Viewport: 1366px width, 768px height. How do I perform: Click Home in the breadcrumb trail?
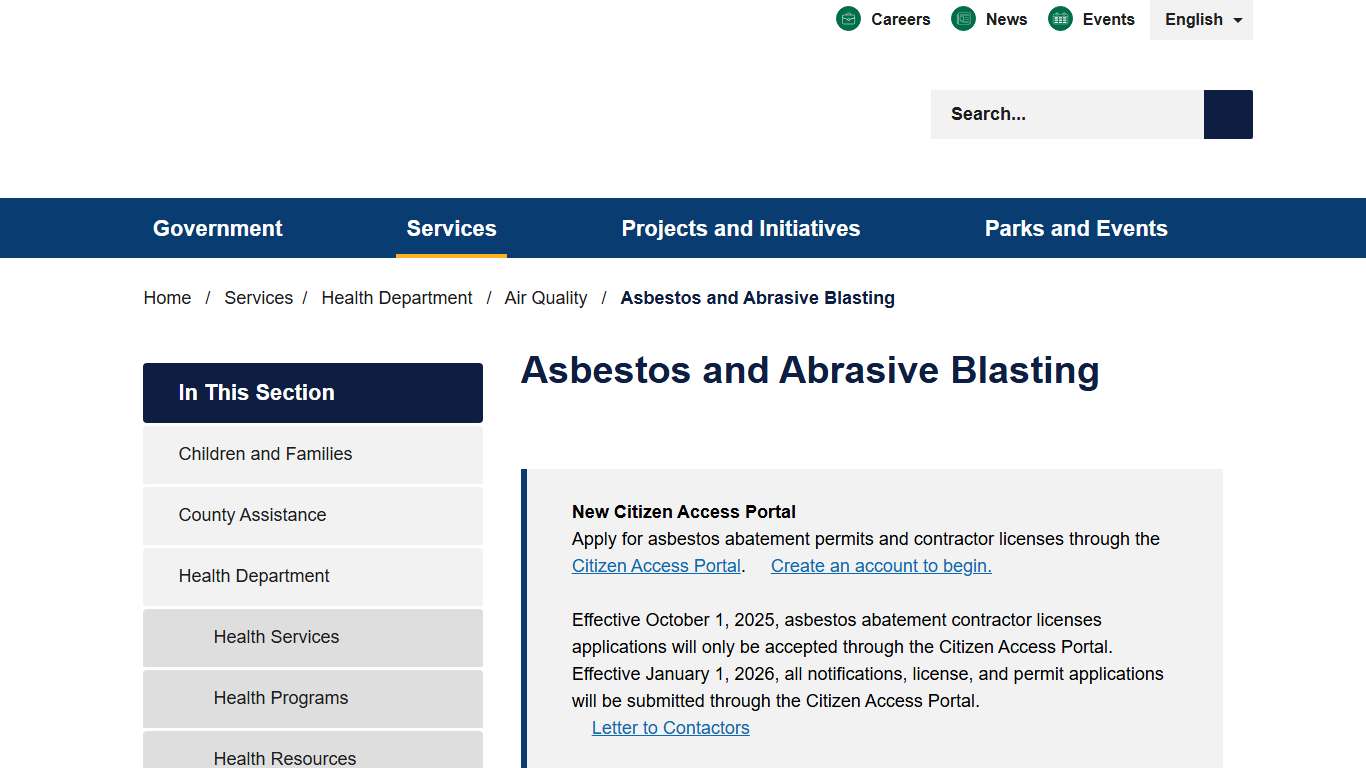click(167, 297)
